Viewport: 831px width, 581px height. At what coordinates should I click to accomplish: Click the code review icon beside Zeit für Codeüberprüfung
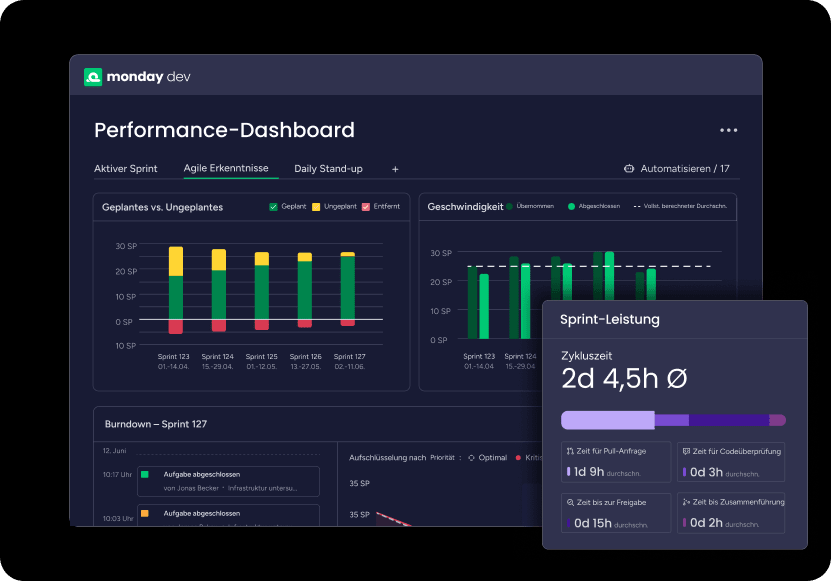(x=687, y=452)
